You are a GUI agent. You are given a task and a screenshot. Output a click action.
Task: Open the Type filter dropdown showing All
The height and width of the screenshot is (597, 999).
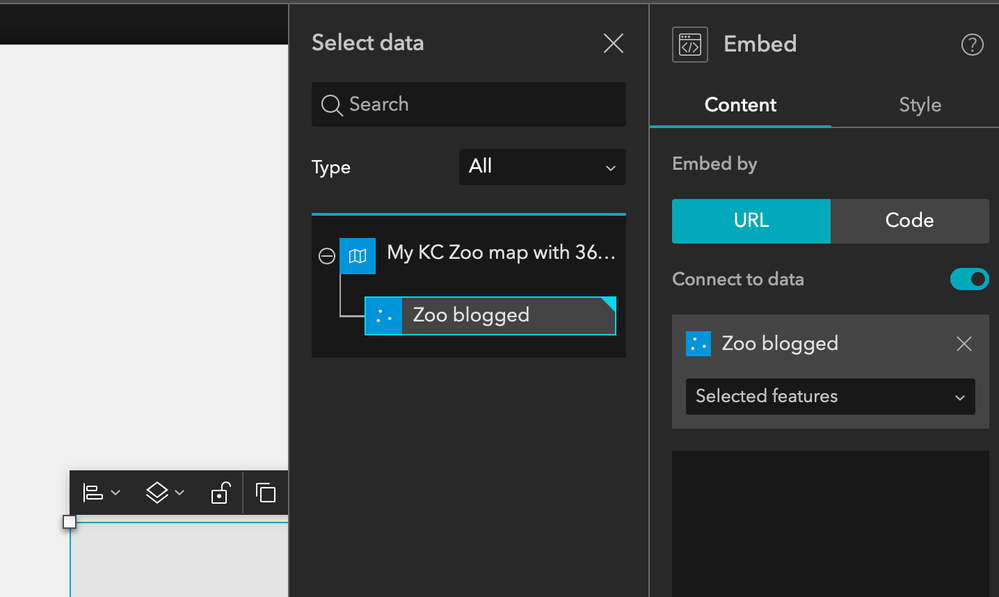tap(542, 167)
